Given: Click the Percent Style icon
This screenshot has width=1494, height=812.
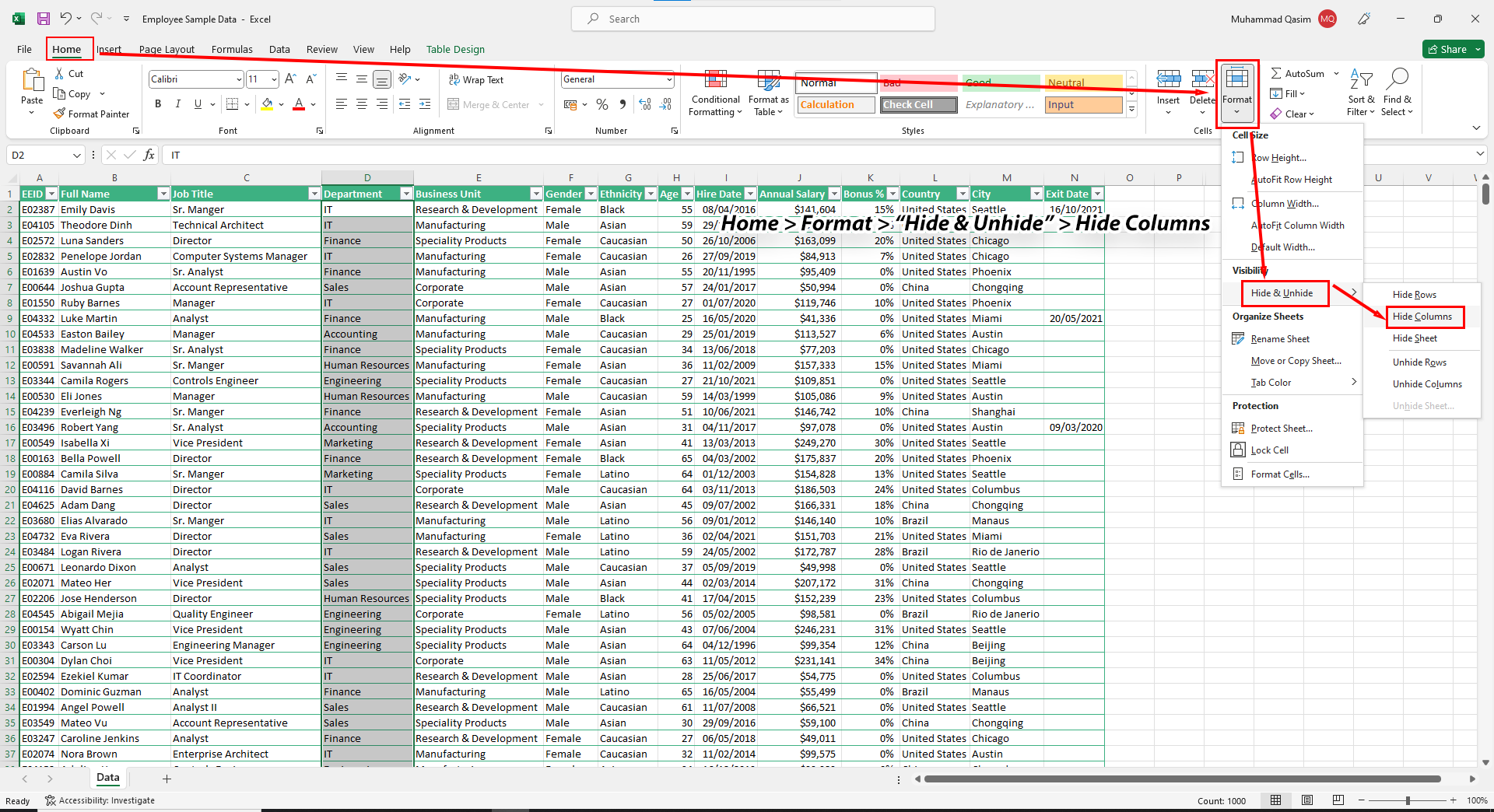Looking at the screenshot, I should (x=601, y=104).
